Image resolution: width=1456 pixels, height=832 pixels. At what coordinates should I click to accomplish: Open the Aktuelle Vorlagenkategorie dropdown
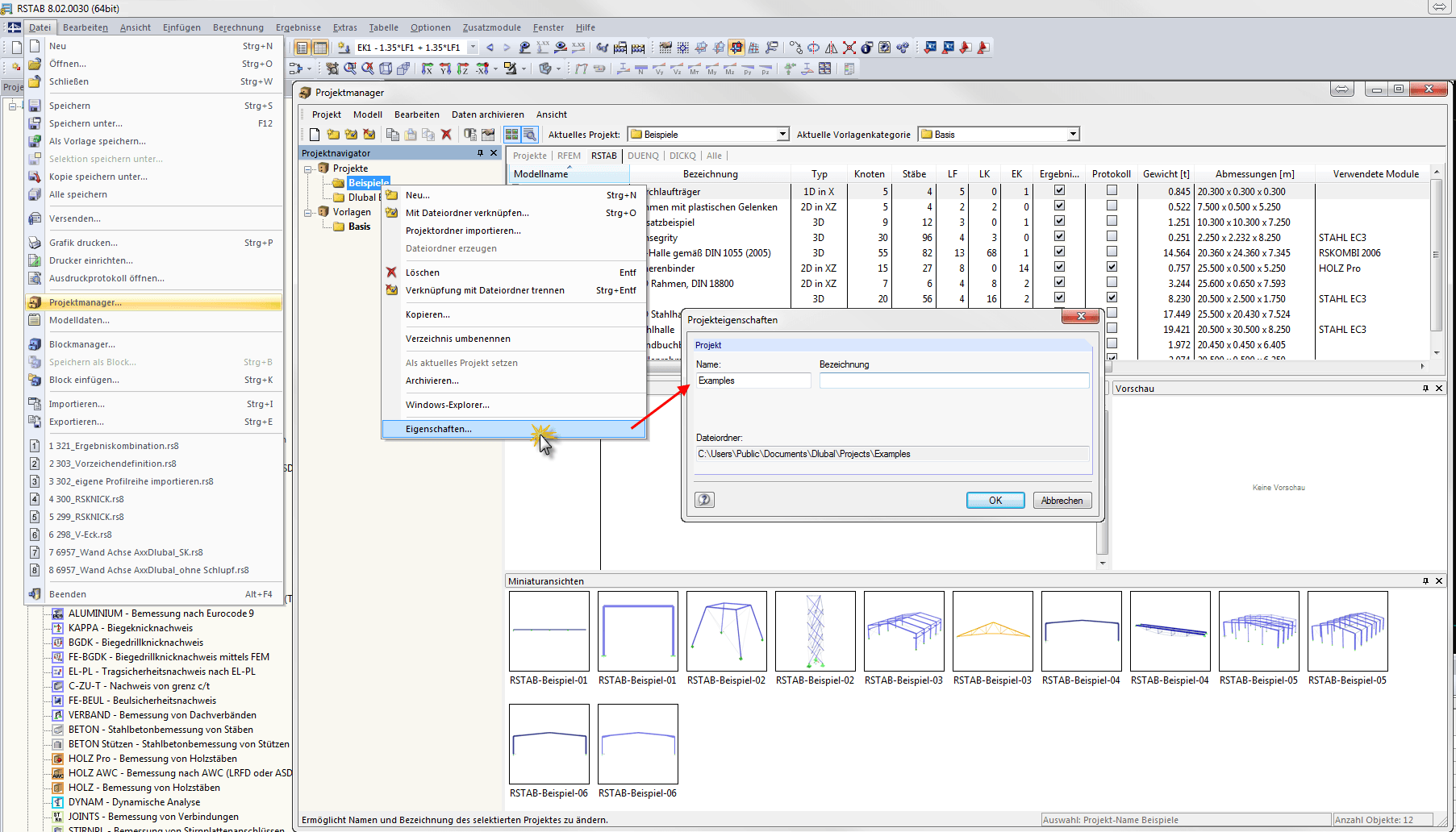[x=1072, y=135]
